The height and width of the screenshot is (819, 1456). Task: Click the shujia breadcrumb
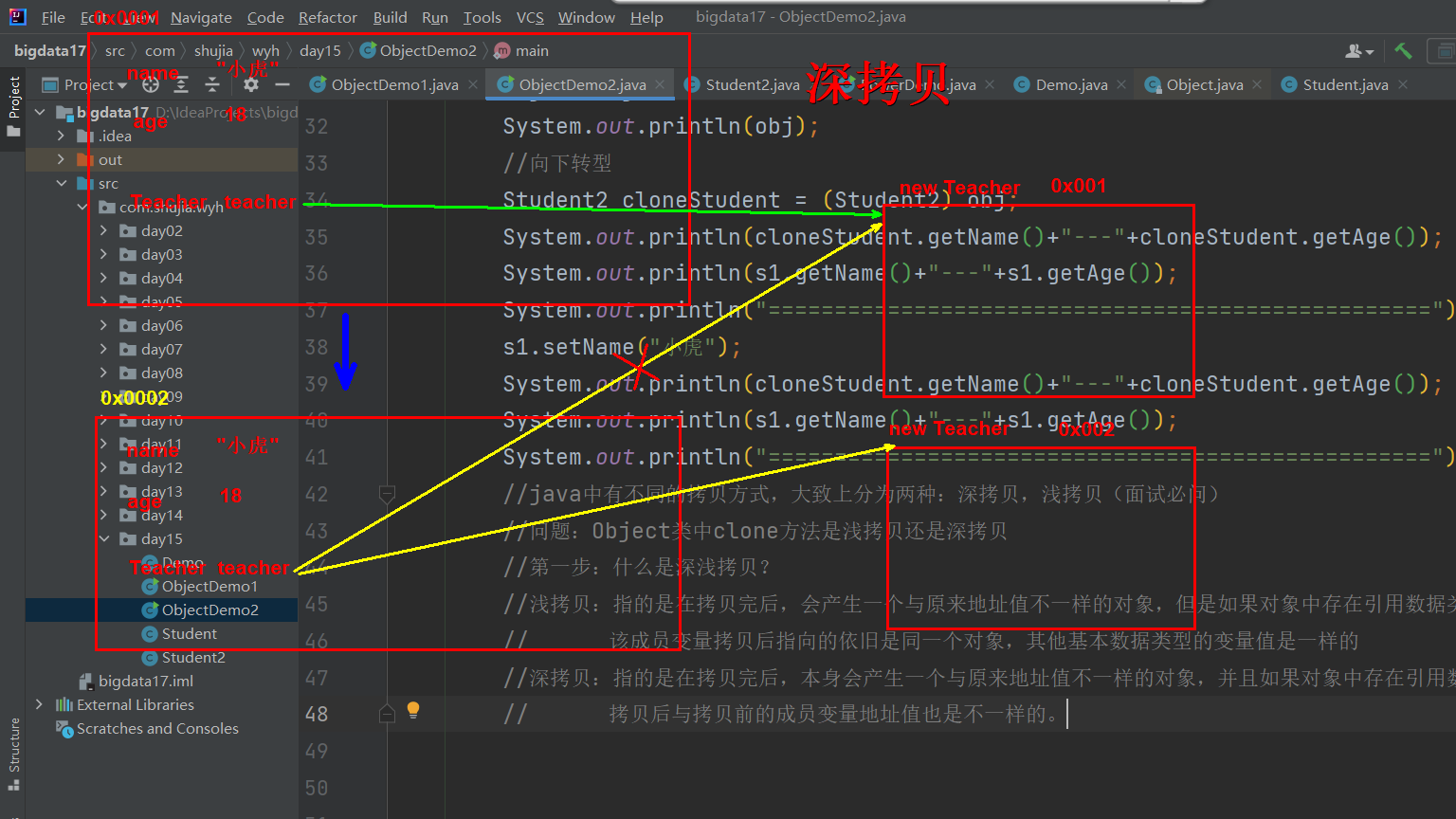pos(213,50)
